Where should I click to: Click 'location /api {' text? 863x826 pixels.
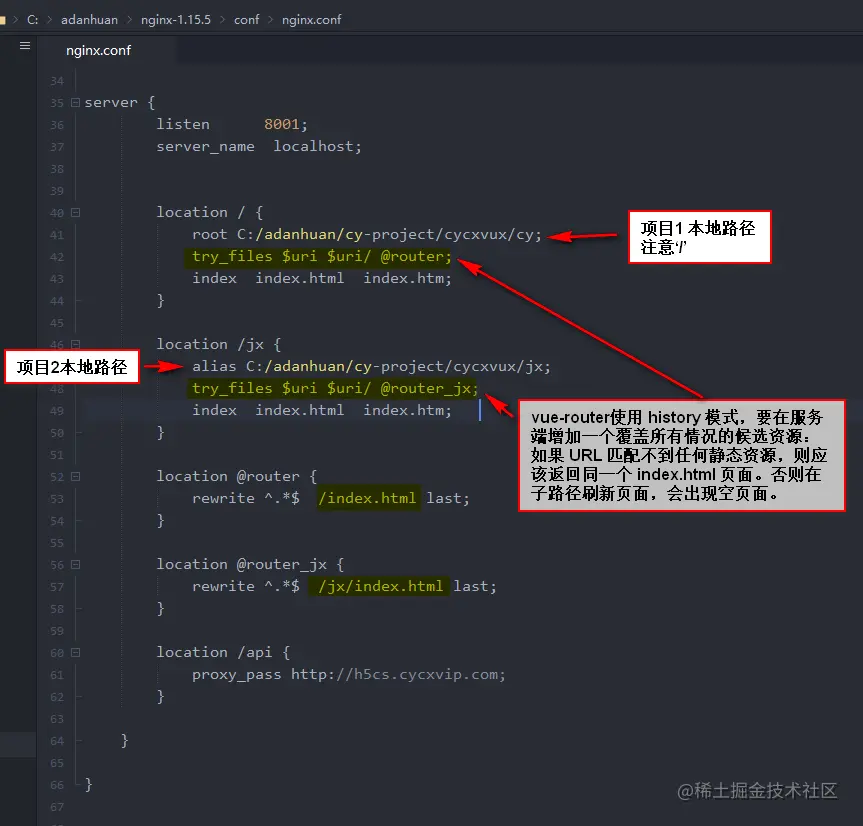[x=223, y=653]
